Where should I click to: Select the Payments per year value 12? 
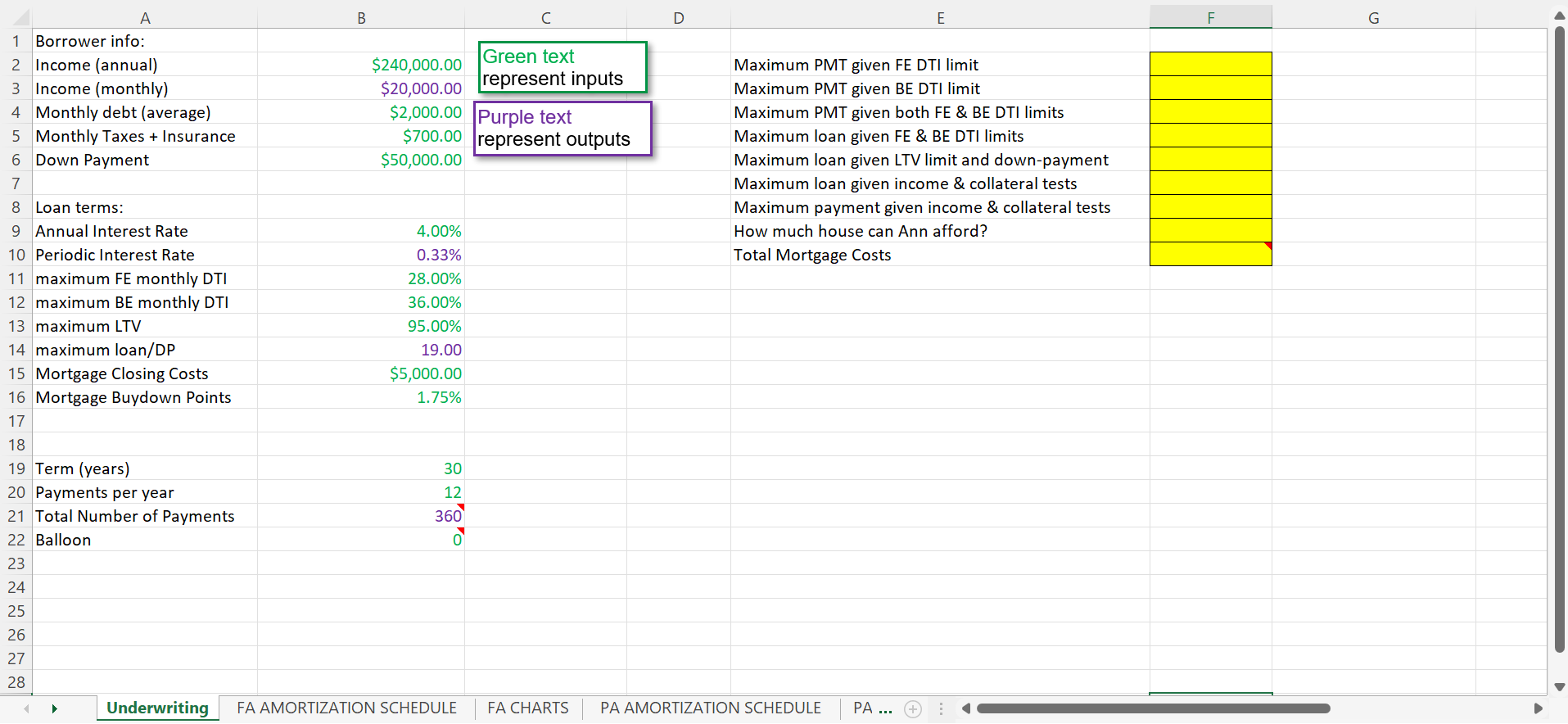[361, 492]
